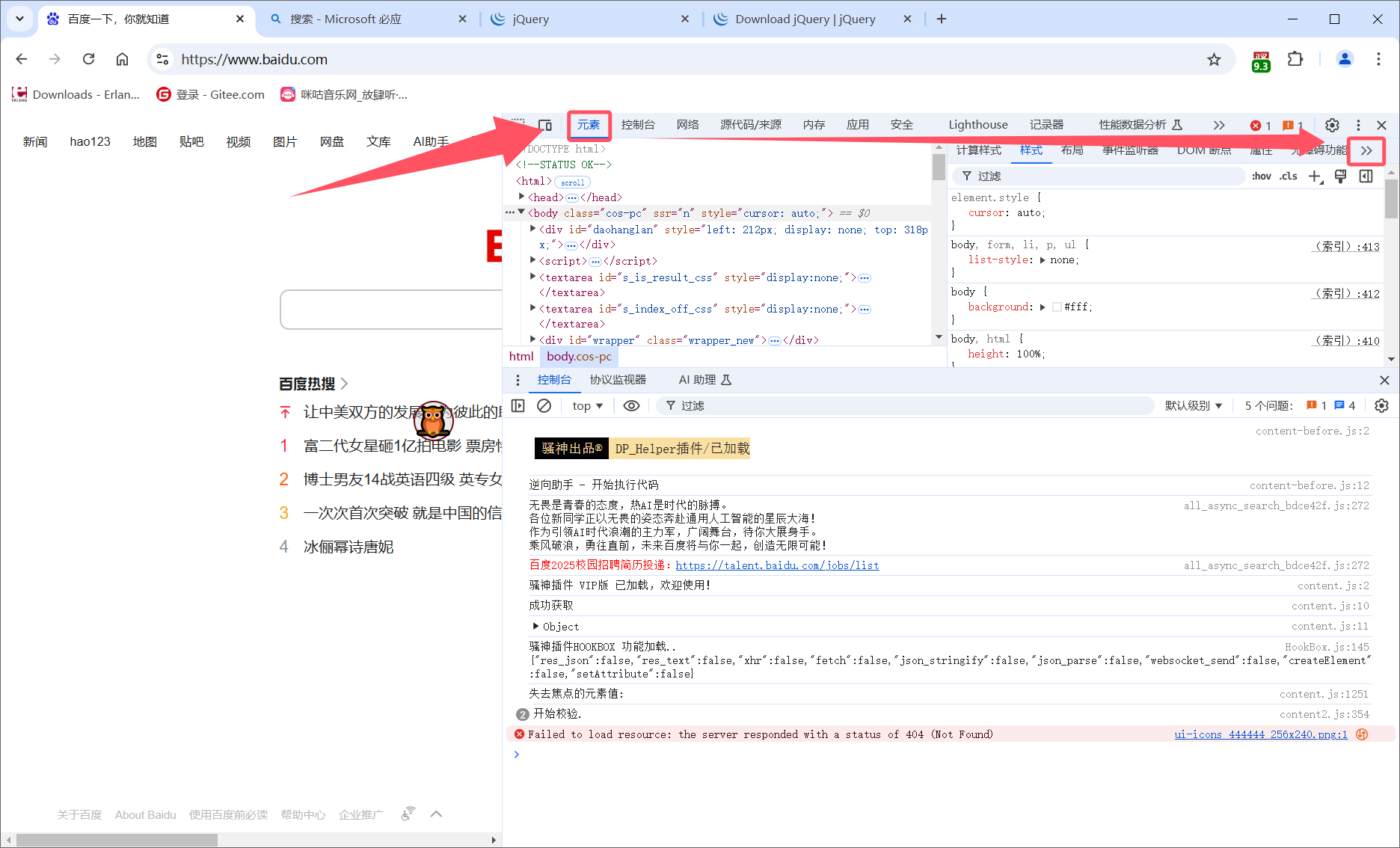Click the console 过滤 filter field
Image resolution: width=1400 pixels, height=848 pixels.
pyautogui.click(x=905, y=405)
